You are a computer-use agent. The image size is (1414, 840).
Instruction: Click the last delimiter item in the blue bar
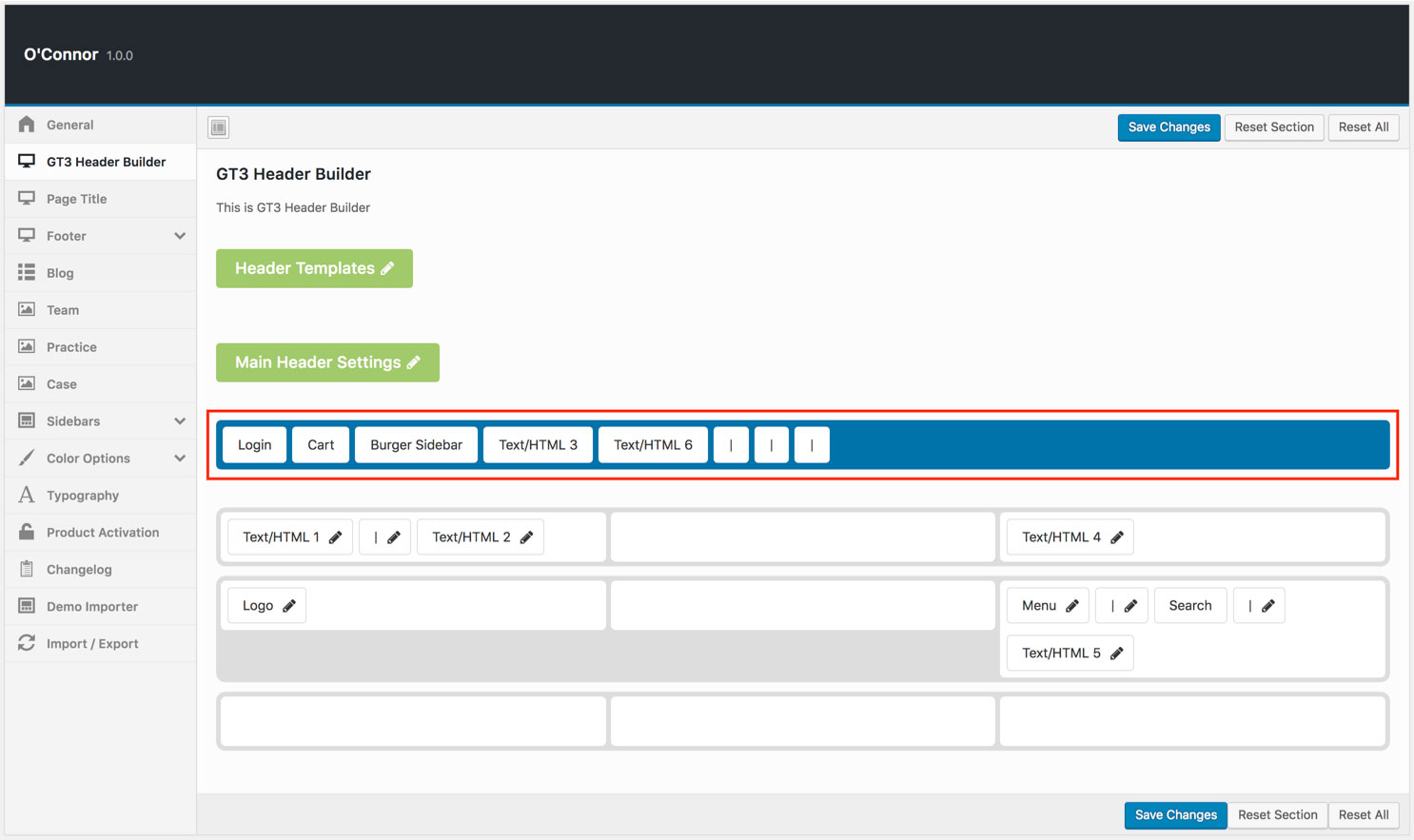pos(812,445)
